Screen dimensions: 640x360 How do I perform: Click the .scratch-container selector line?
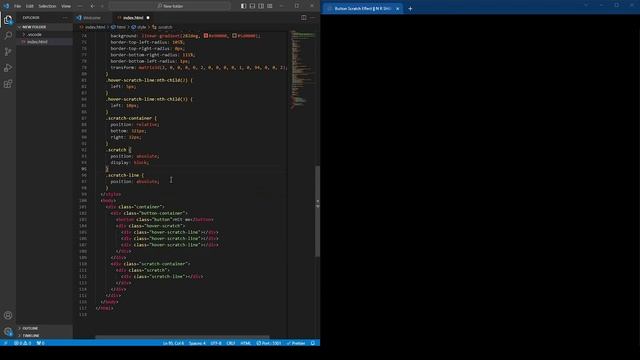click(x=131, y=118)
